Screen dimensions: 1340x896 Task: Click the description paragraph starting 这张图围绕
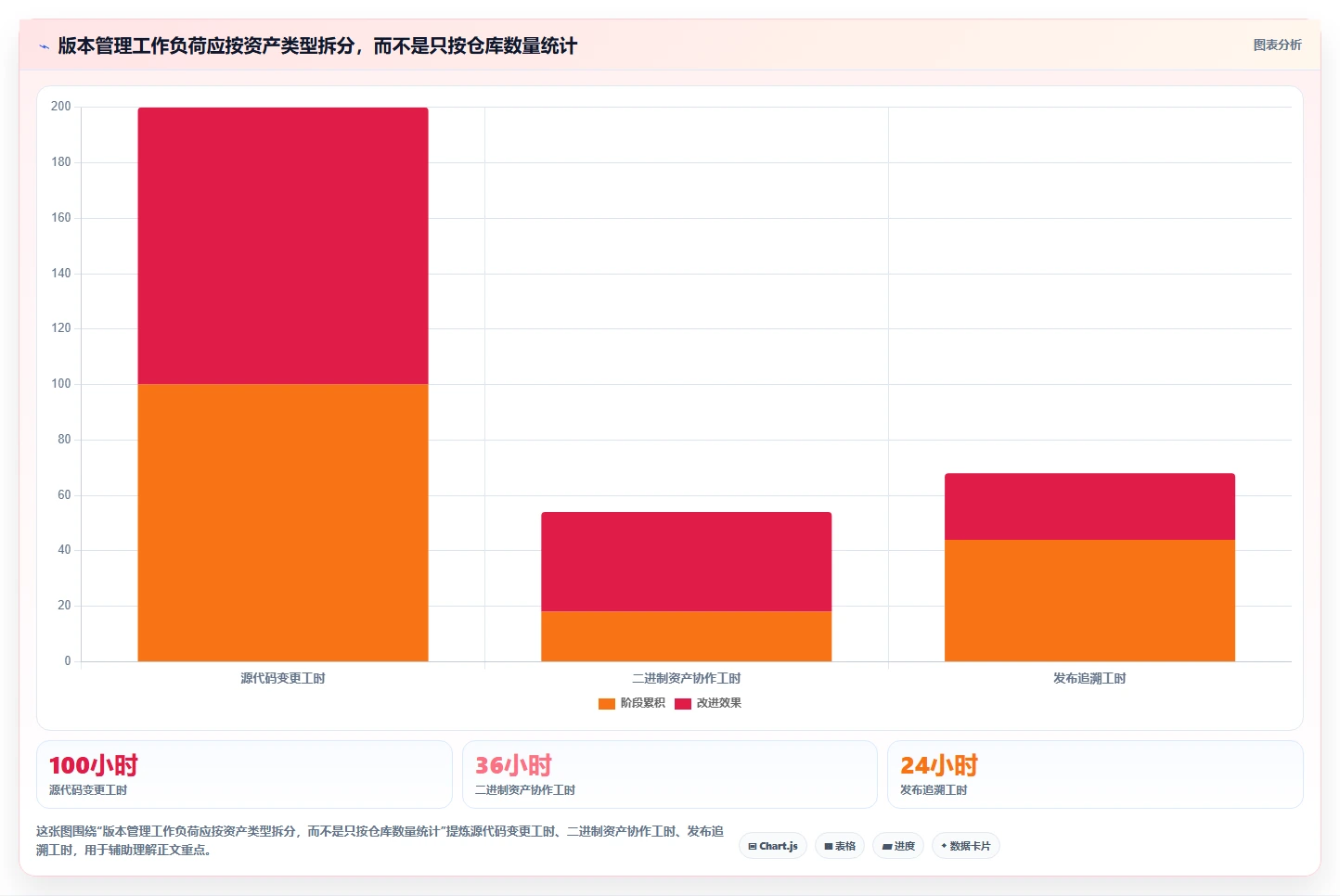[380, 840]
